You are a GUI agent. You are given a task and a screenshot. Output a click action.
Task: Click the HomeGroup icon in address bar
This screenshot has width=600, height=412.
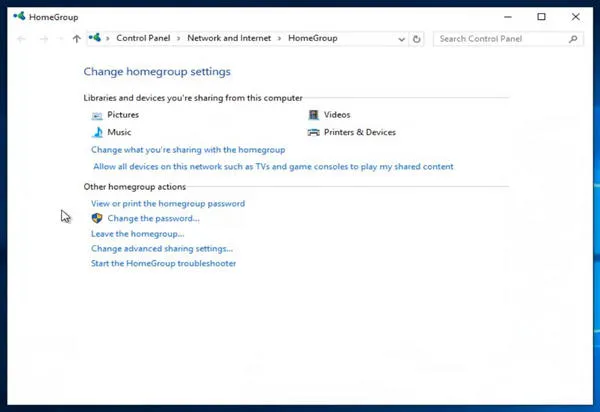pyautogui.click(x=95, y=38)
